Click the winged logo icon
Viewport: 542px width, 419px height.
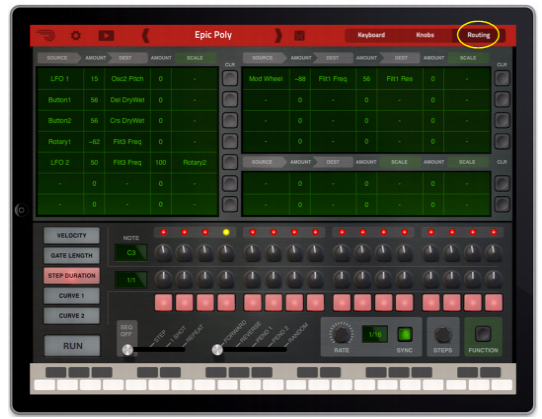(x=46, y=36)
